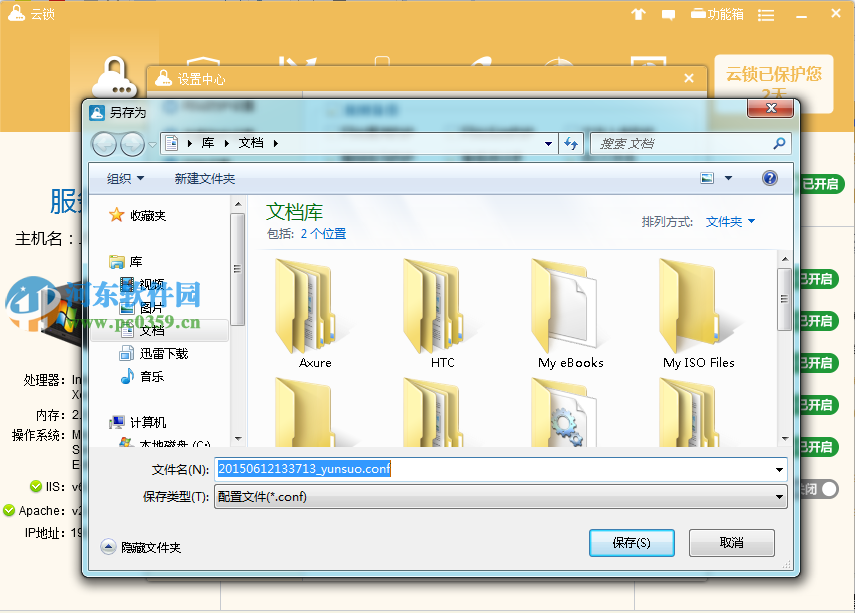Click the message icon in Yunsuo title bar
This screenshot has width=855, height=613.
[x=668, y=15]
